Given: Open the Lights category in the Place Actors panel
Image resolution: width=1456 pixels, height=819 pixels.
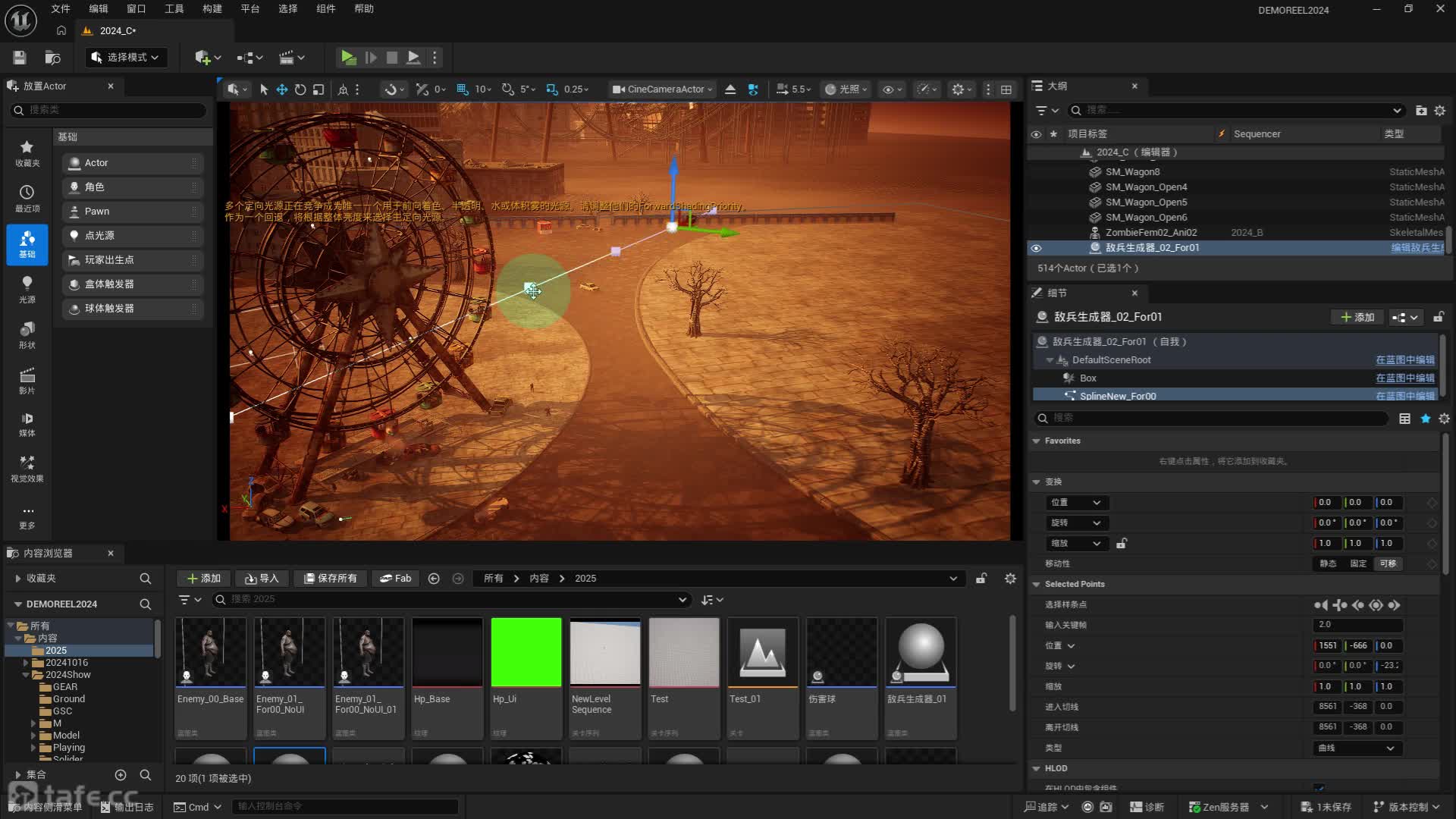Looking at the screenshot, I should click(x=27, y=289).
